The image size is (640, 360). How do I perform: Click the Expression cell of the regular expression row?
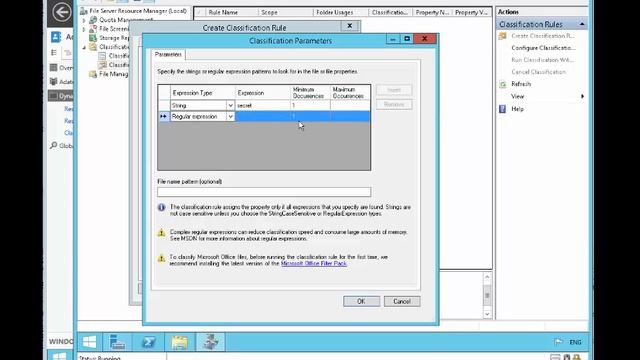(x=263, y=116)
